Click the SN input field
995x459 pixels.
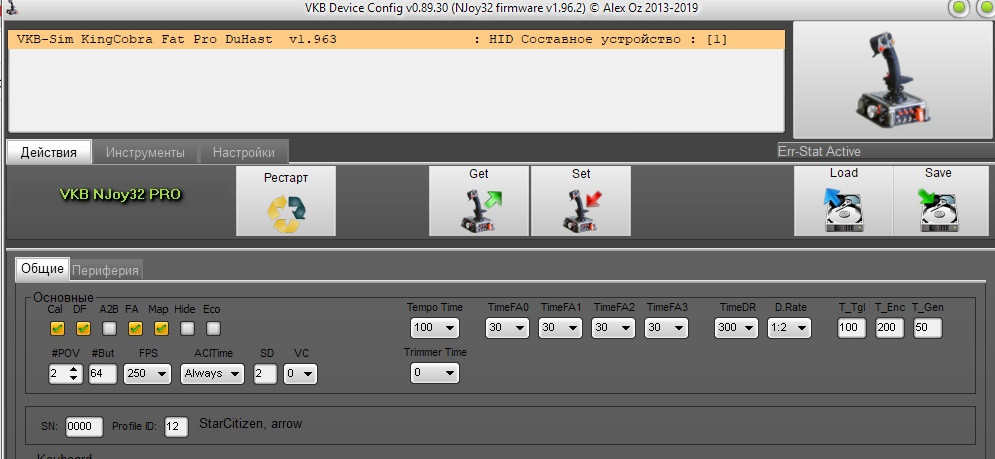(x=84, y=427)
